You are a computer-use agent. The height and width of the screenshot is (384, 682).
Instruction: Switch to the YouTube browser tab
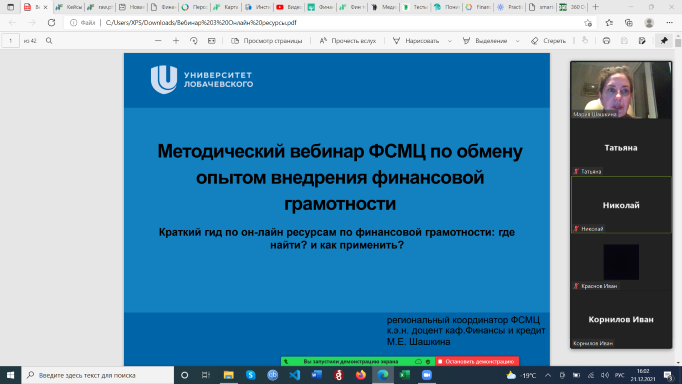pyautogui.click(x=289, y=7)
